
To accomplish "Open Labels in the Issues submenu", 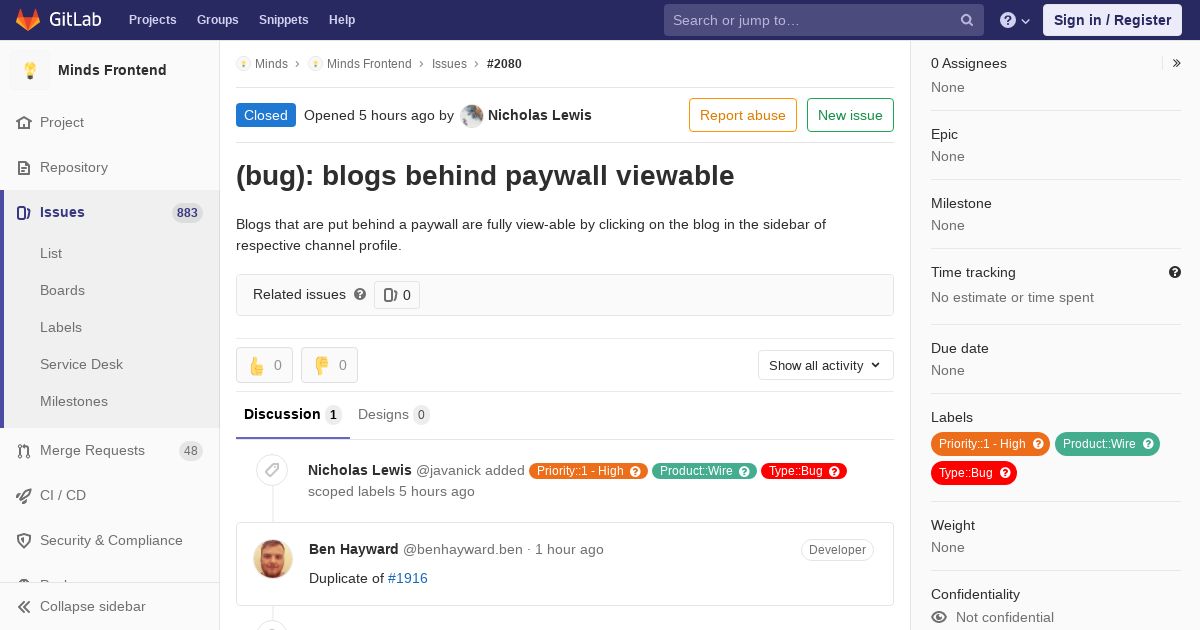I will pos(61,327).
